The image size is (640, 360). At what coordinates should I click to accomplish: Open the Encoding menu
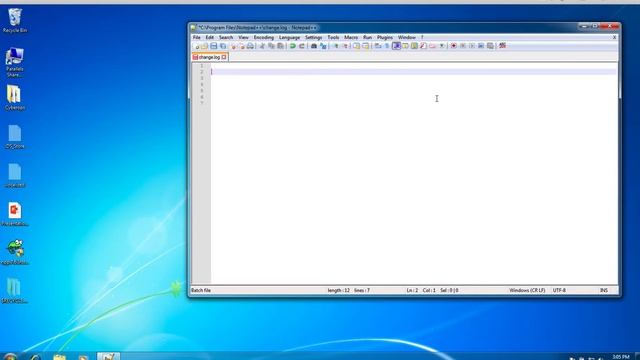(x=264, y=38)
